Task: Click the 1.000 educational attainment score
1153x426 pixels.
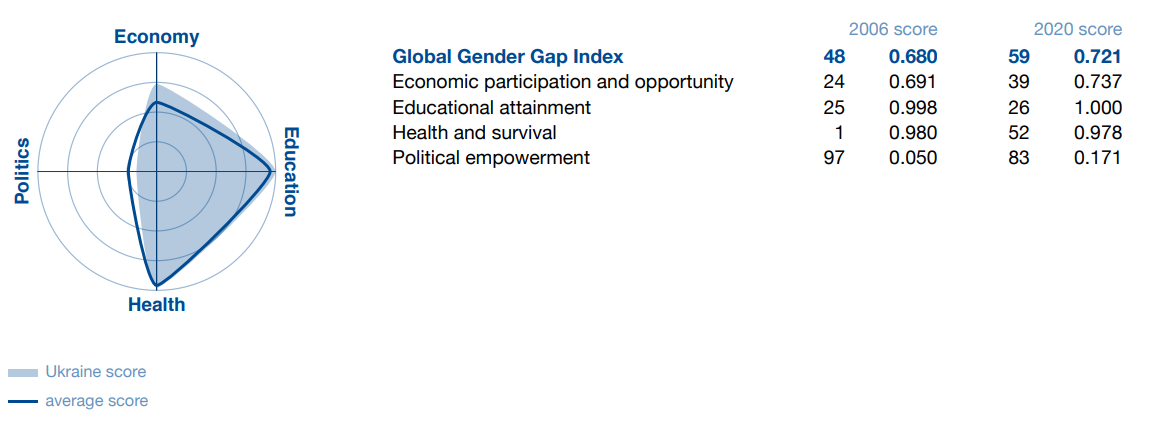Action: 1098,107
